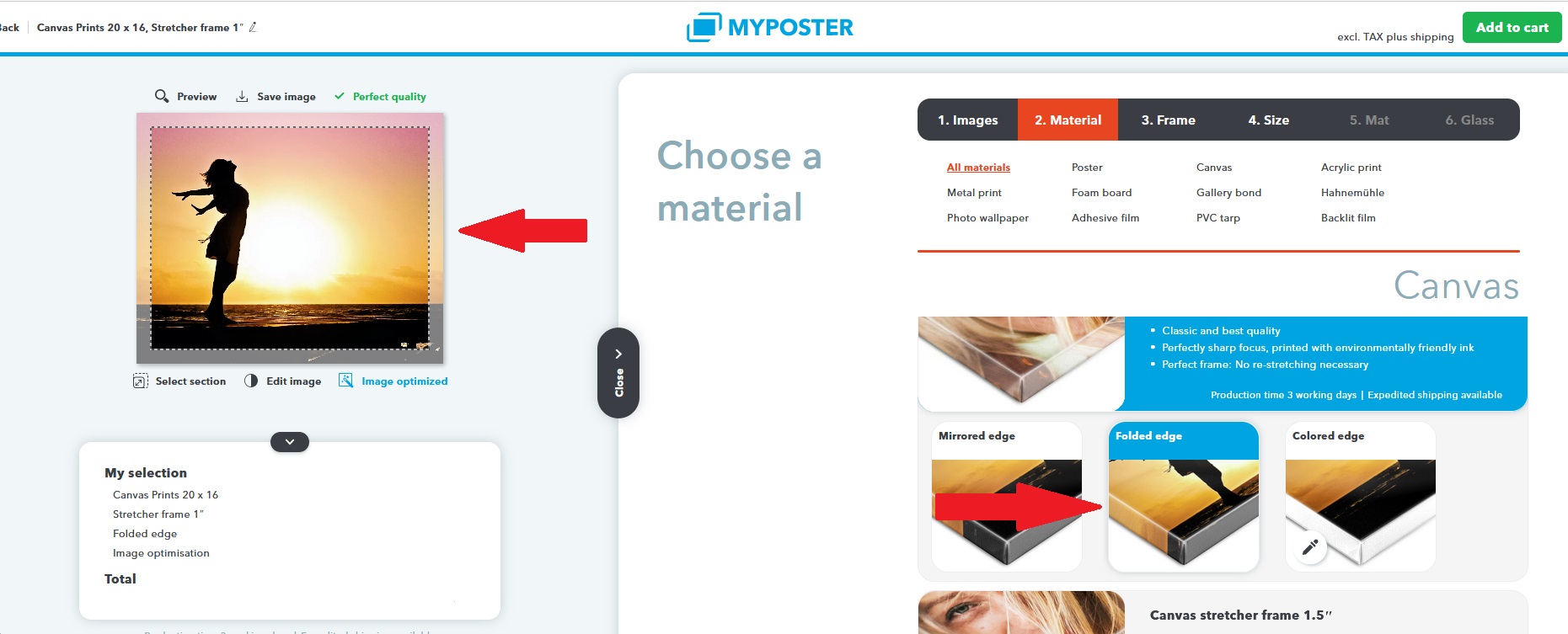Close the material side panel

(x=618, y=373)
